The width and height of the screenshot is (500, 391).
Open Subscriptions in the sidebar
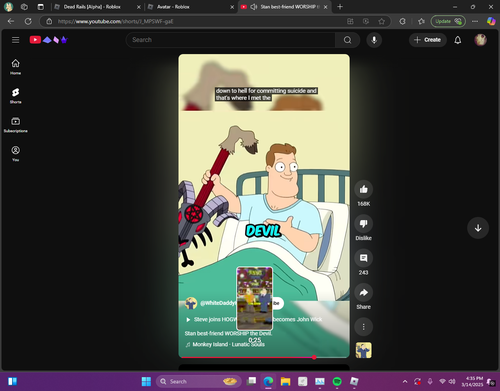15,125
